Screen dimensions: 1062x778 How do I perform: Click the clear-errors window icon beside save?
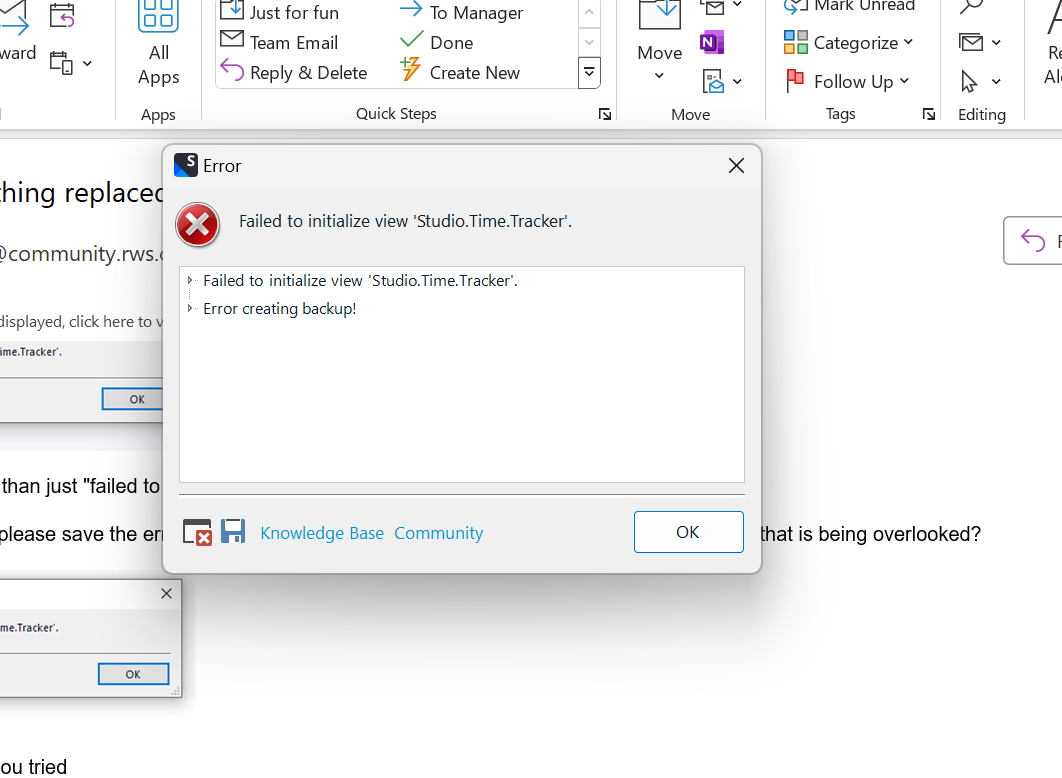[x=197, y=532]
